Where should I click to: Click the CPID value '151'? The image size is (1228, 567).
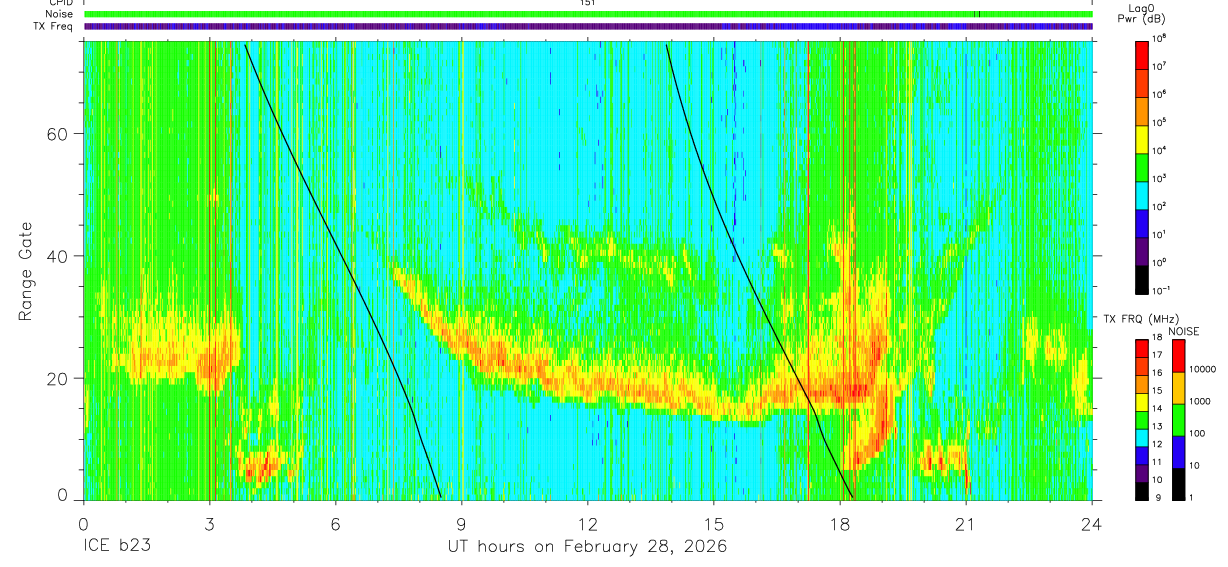[587, 3]
